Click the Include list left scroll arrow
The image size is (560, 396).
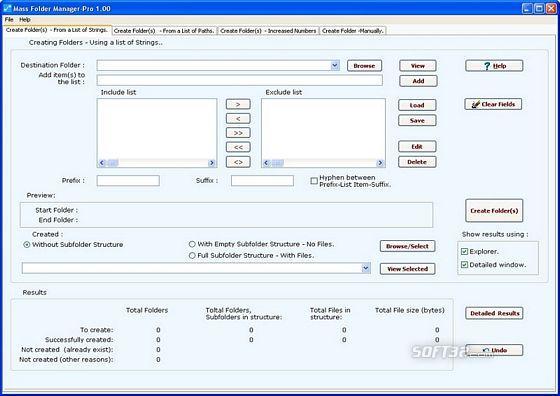(x=102, y=163)
